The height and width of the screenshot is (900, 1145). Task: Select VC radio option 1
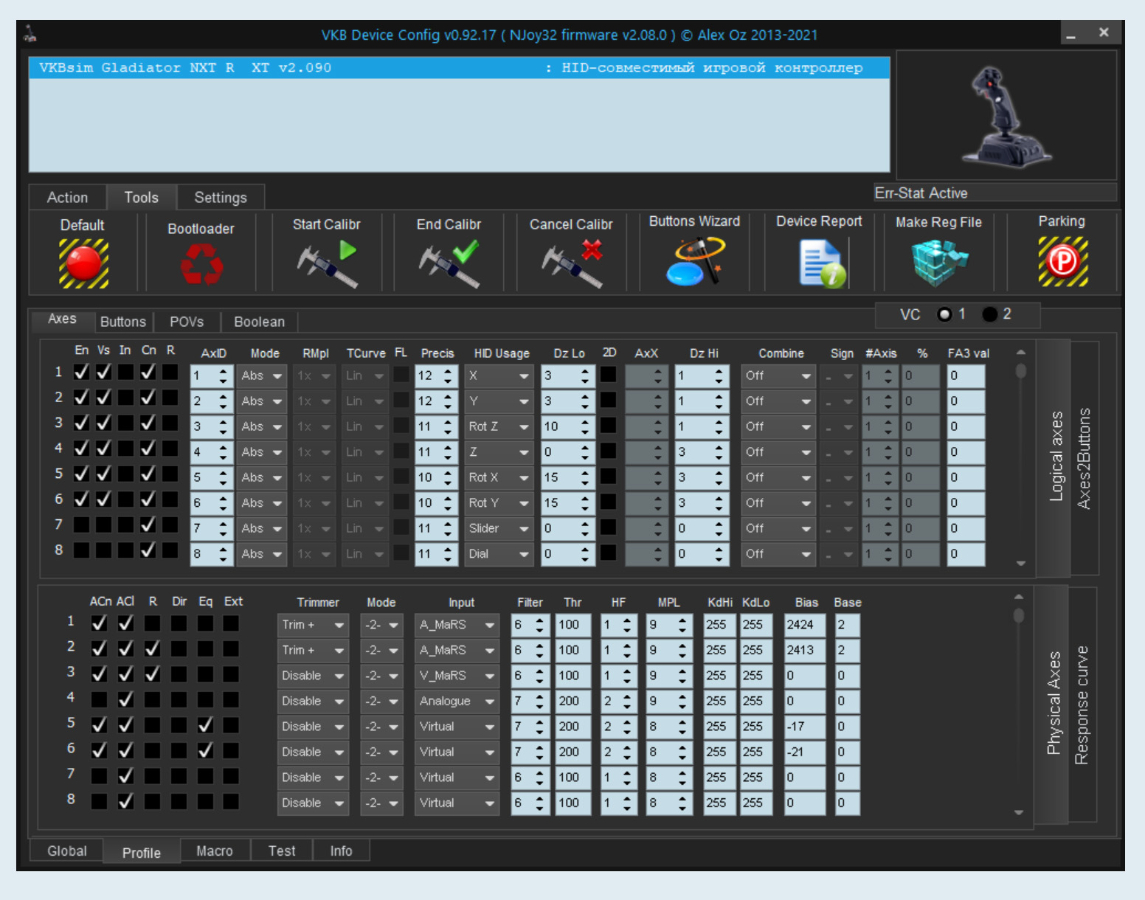click(x=944, y=314)
